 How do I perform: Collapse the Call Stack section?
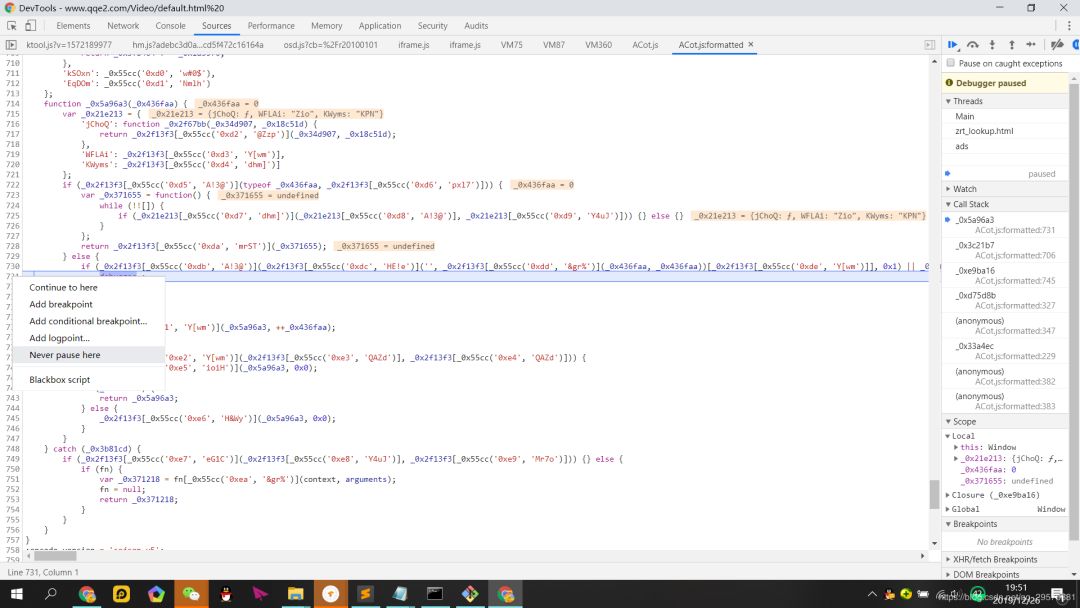[974, 204]
